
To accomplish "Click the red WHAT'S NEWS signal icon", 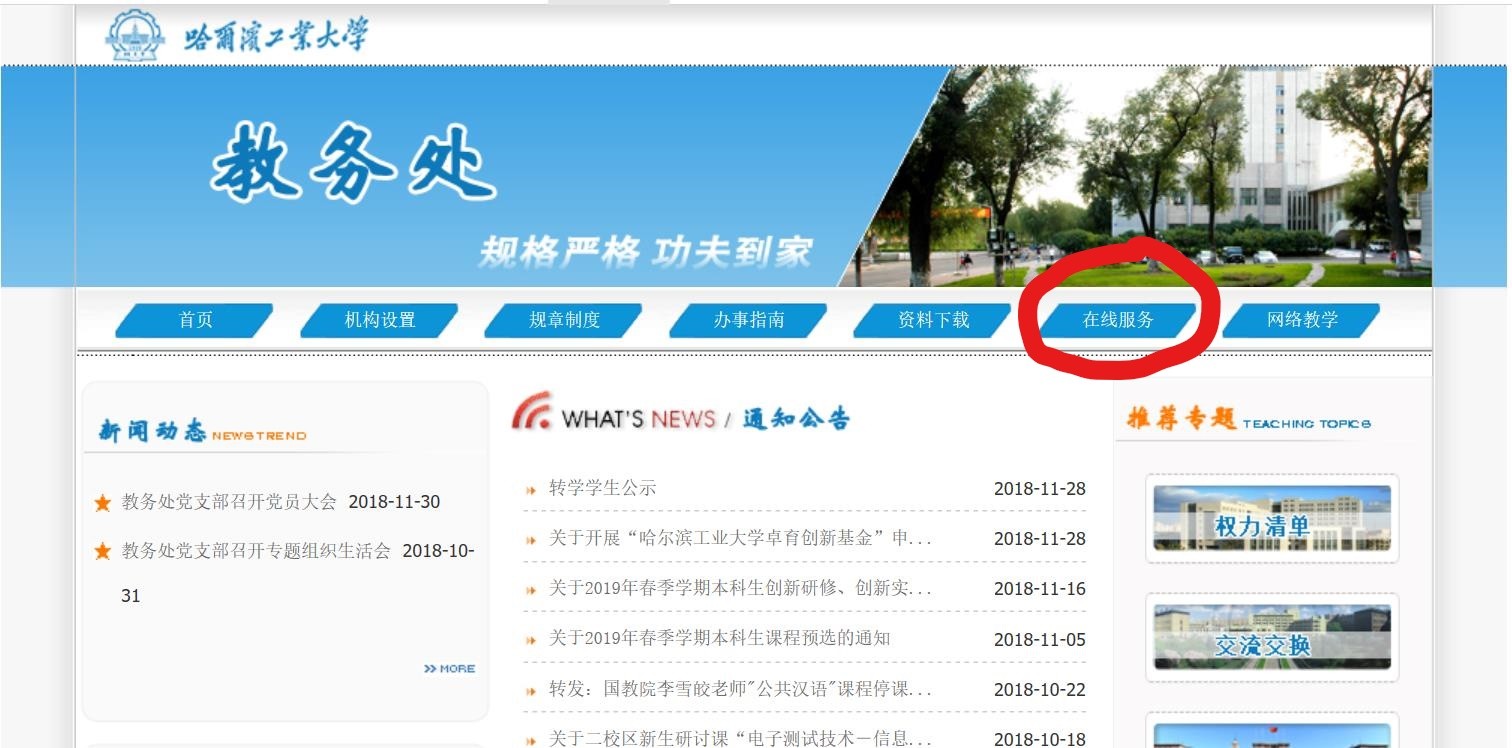I will point(531,411).
